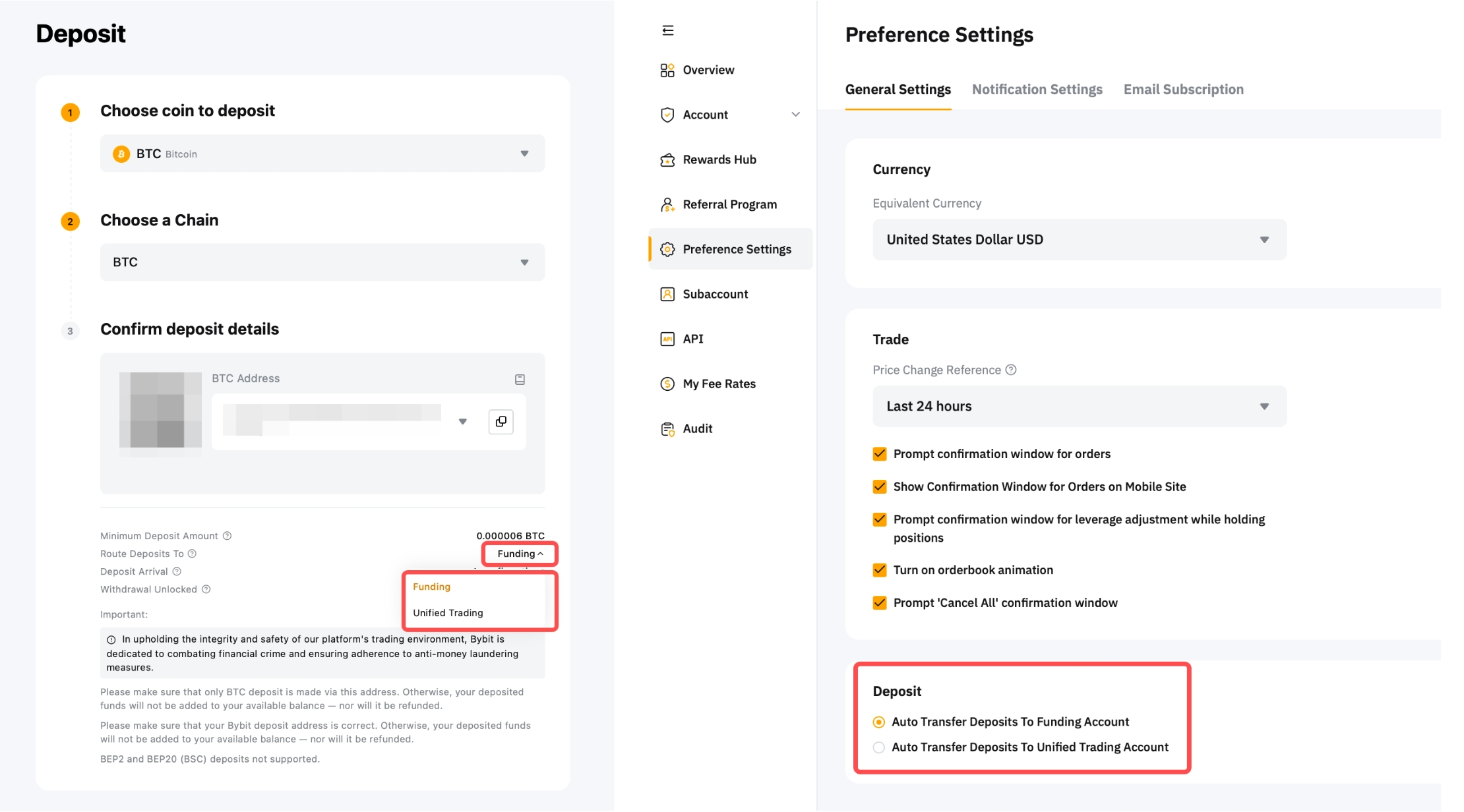Image resolution: width=1464 pixels, height=812 pixels.
Task: Expand the United States Dollar USD dropdown
Action: point(1079,240)
